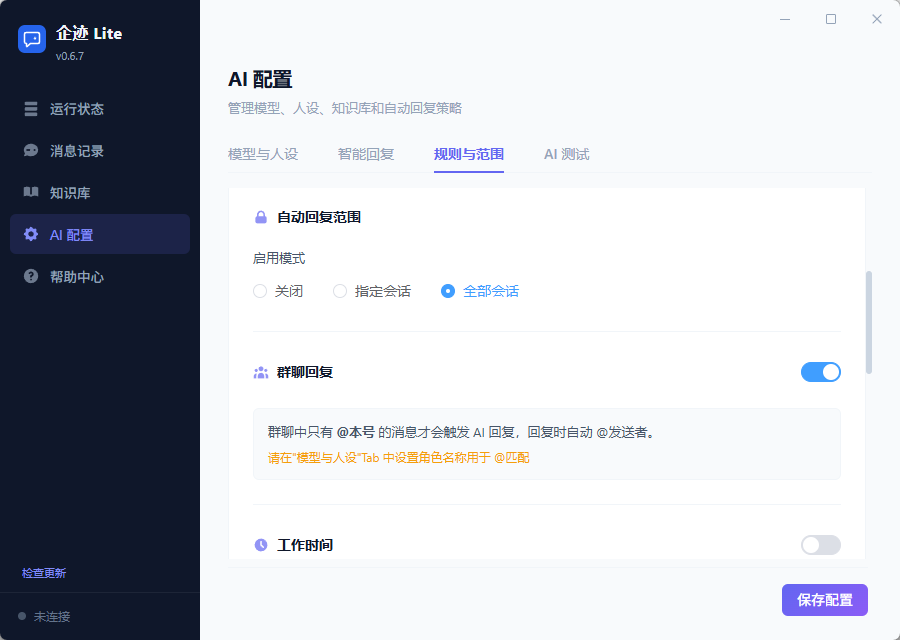
Task: Click the lock icon beside 自动回复范围
Action: point(261,215)
